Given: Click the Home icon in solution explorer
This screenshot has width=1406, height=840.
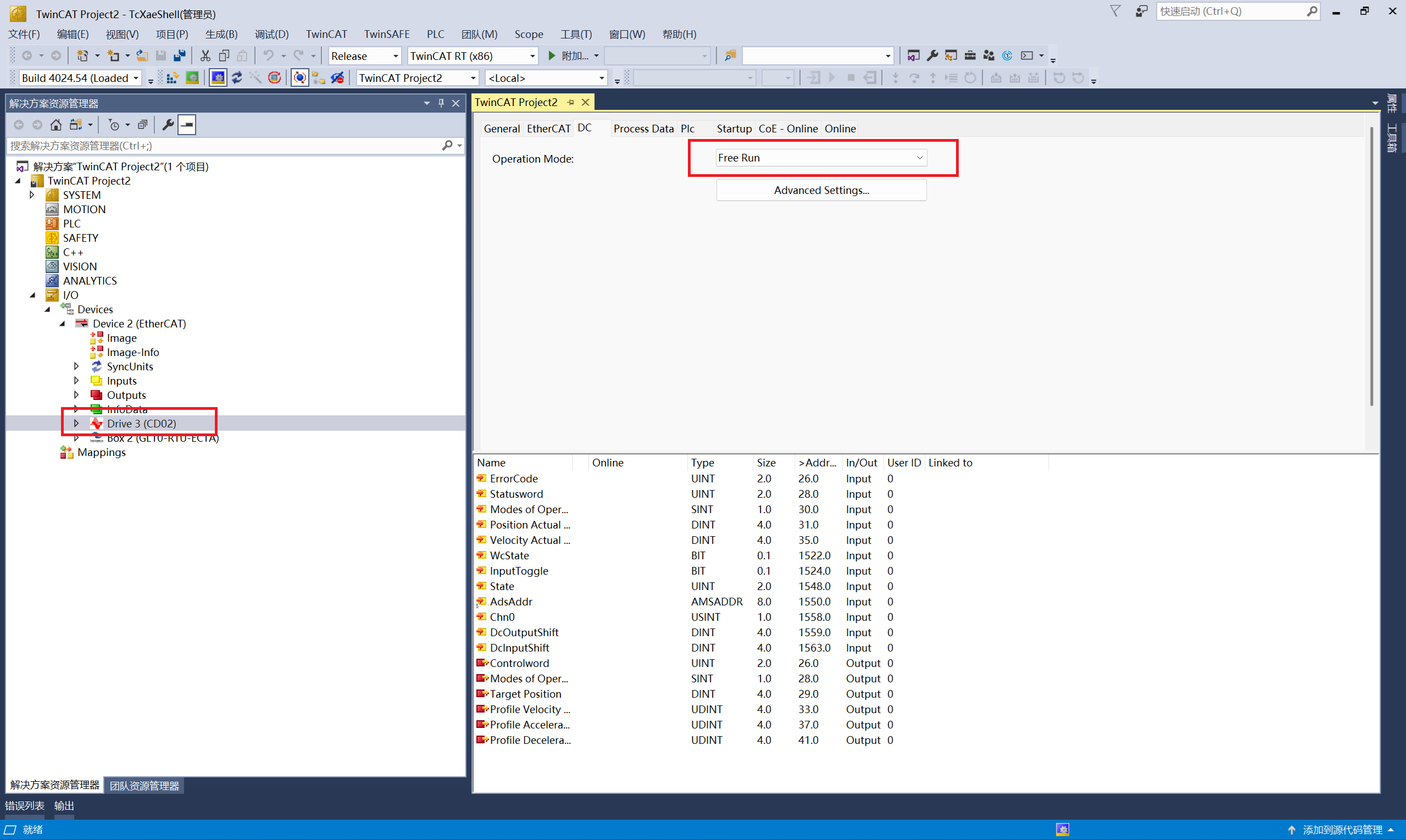Looking at the screenshot, I should pos(56,125).
